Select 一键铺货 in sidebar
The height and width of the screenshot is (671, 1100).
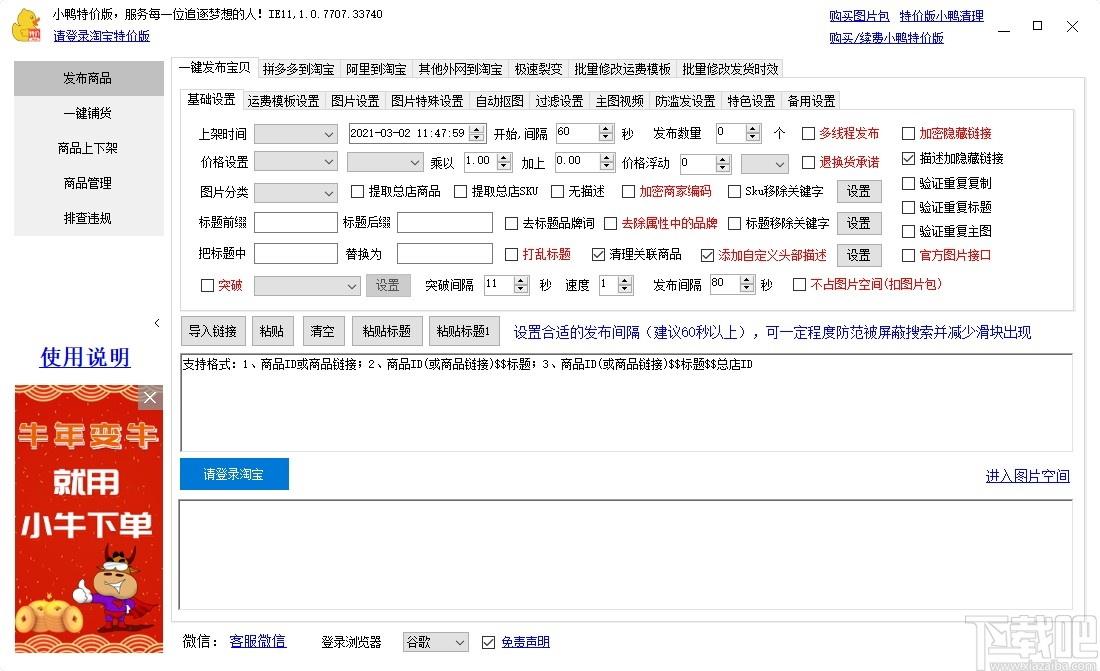point(88,113)
